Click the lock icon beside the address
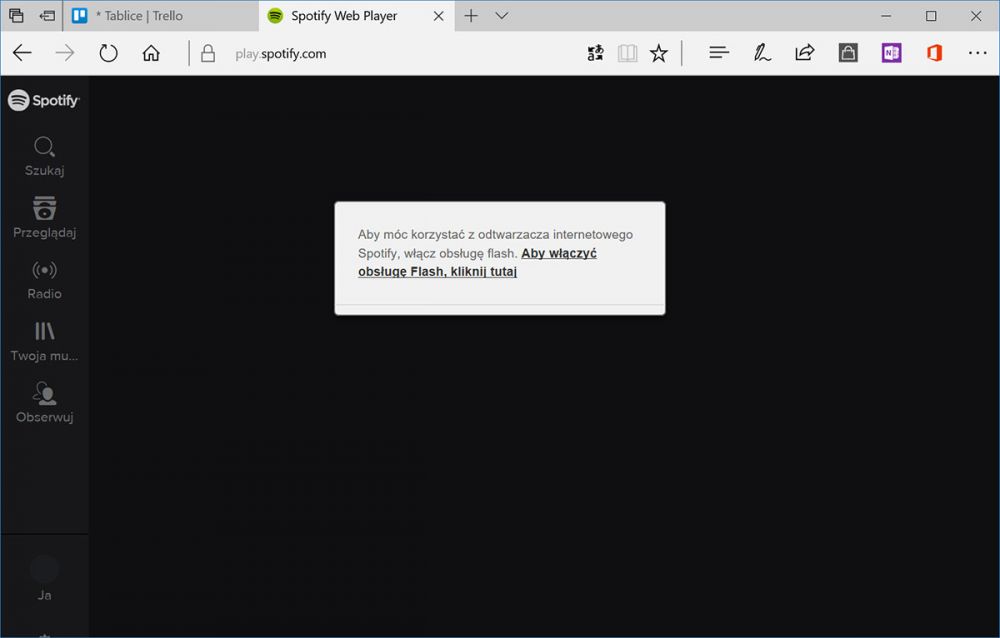The width and height of the screenshot is (1000, 638). [x=208, y=53]
